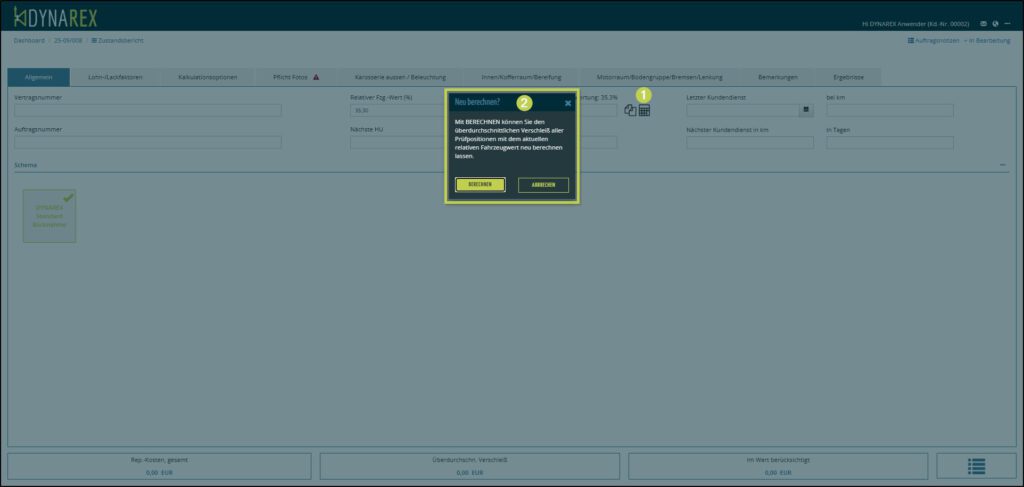Open the calendar picker for Letzter Kundendienst
This screenshot has width=1024, height=487.
pos(806,110)
